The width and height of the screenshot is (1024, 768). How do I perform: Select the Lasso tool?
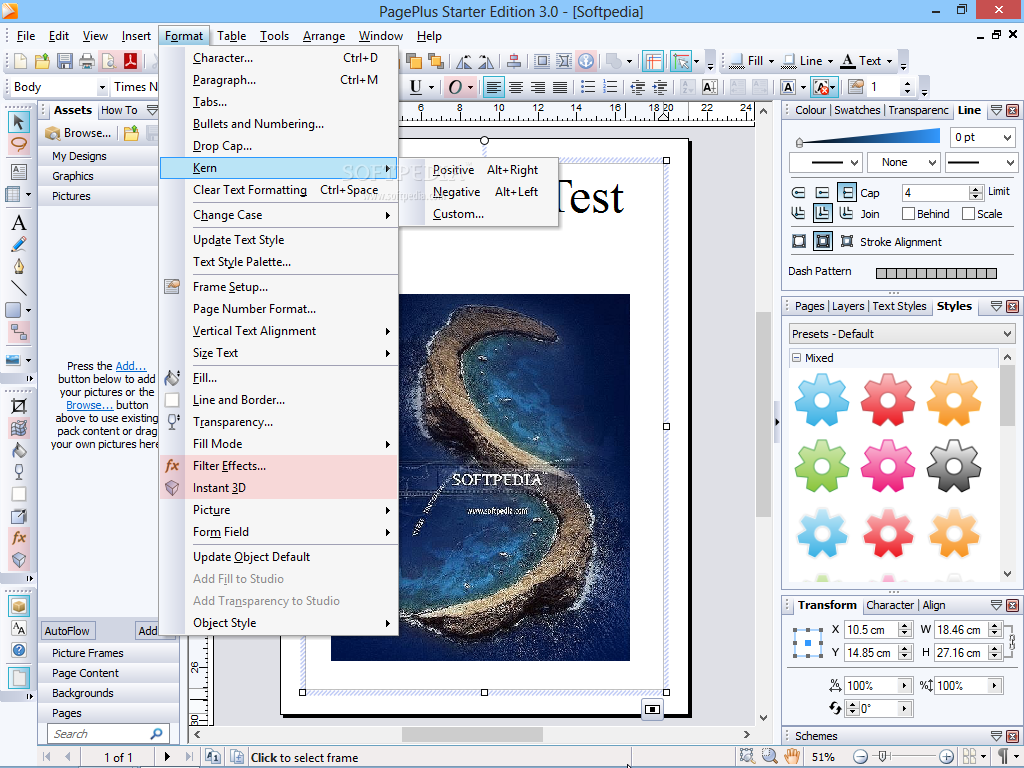point(18,144)
